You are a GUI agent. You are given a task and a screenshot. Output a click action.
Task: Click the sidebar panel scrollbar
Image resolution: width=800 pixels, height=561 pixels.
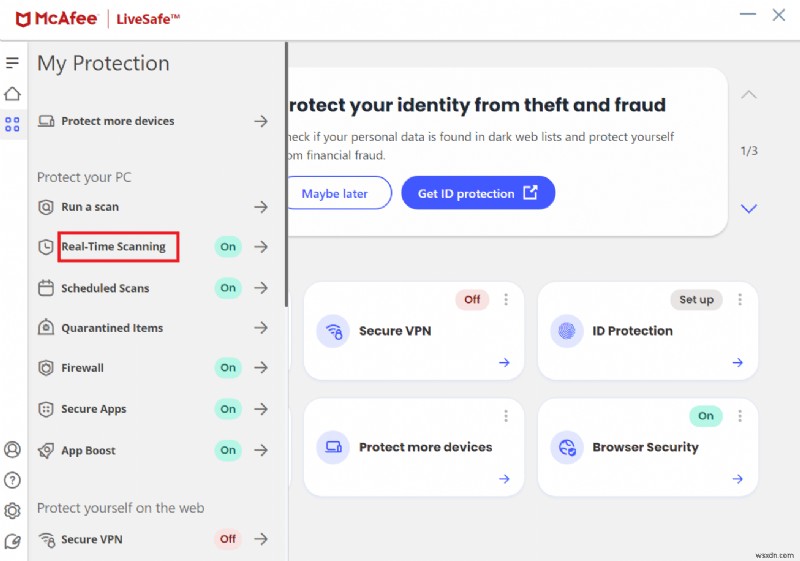coord(287,170)
